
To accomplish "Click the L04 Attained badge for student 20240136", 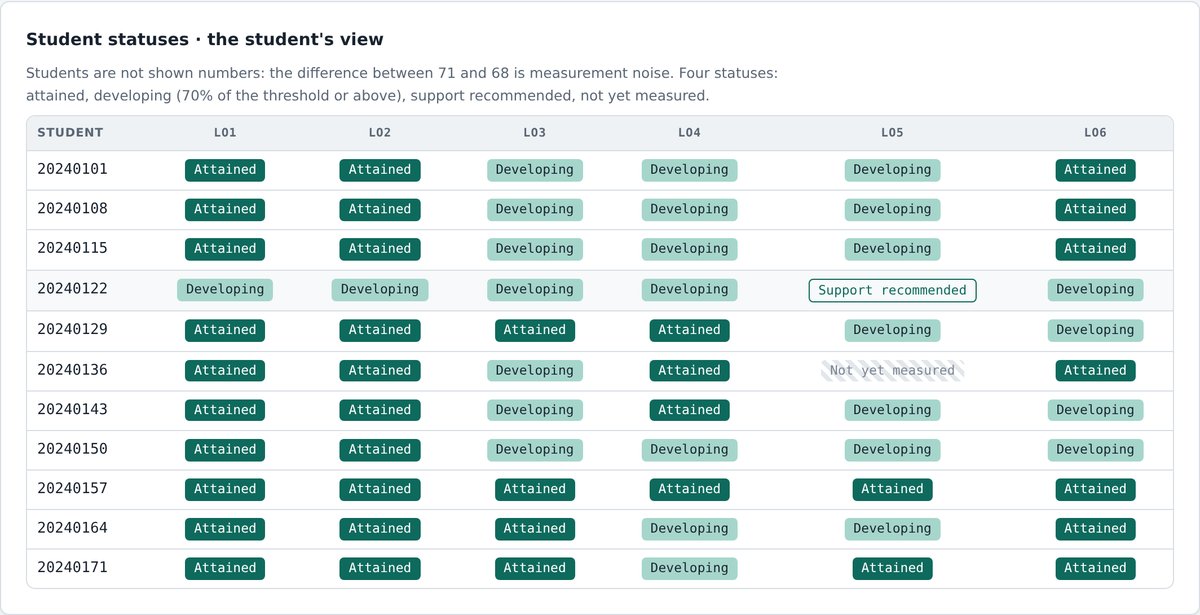I will tap(689, 371).
